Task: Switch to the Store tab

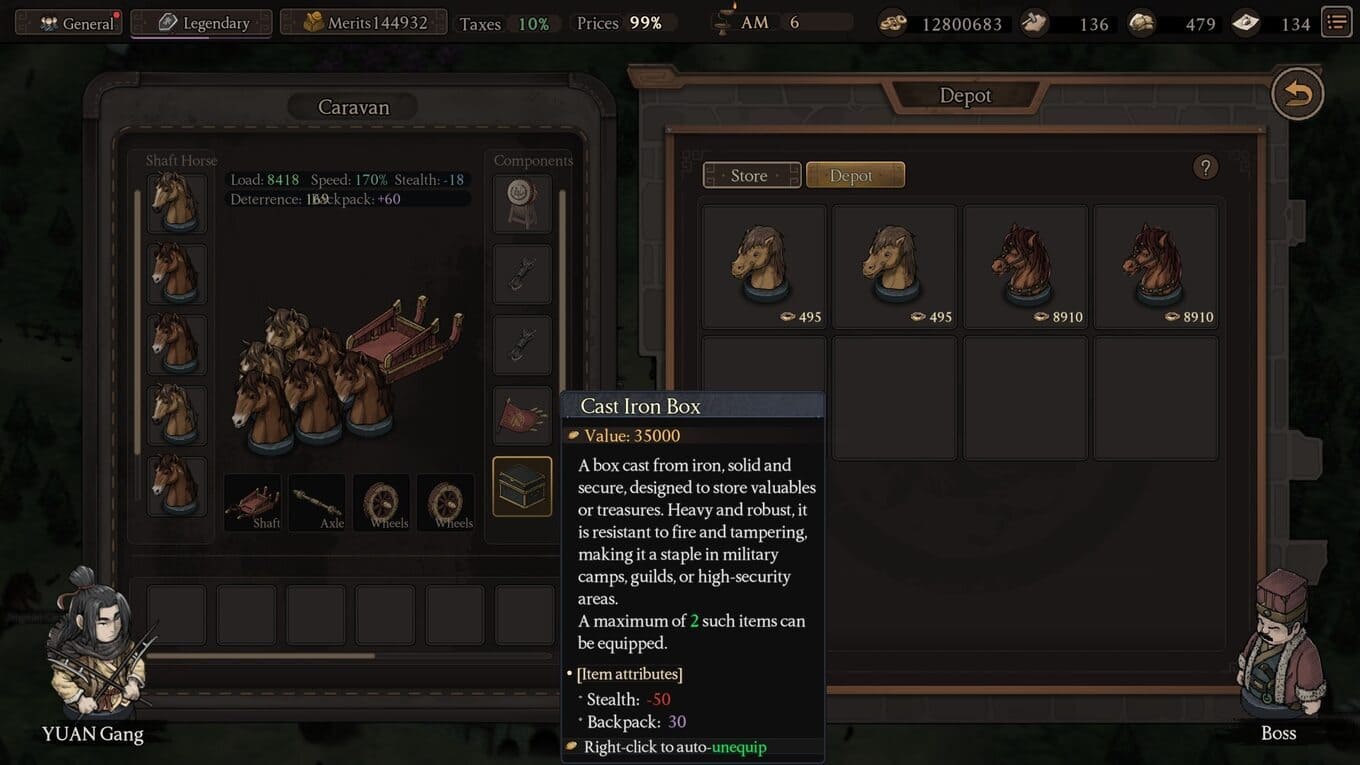Action: pos(752,175)
